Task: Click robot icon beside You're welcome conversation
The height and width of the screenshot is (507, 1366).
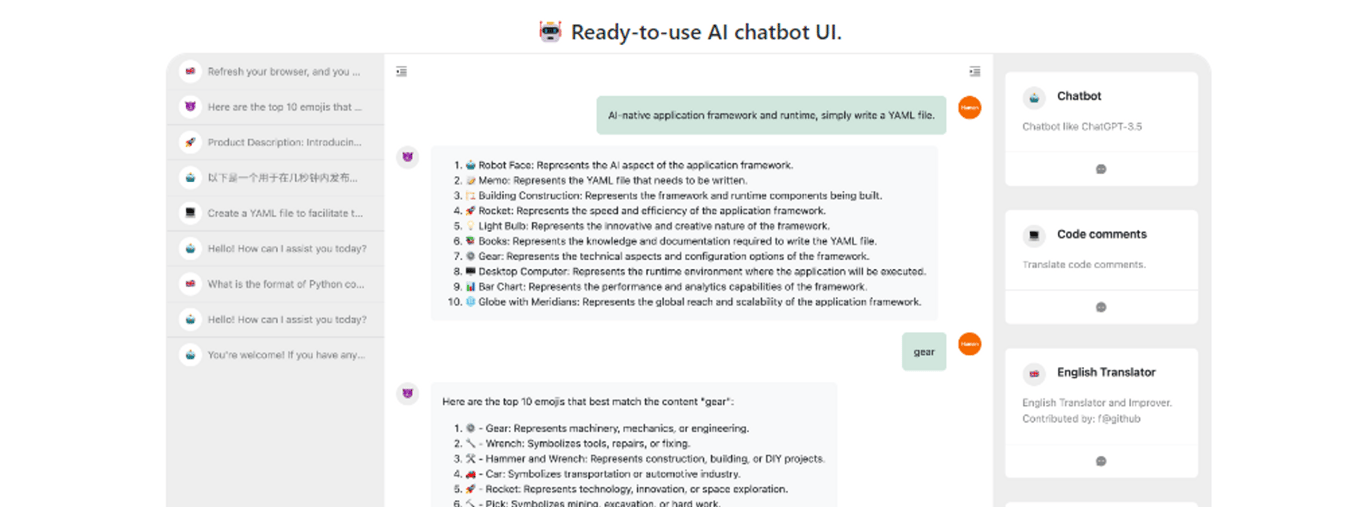Action: click(x=190, y=355)
